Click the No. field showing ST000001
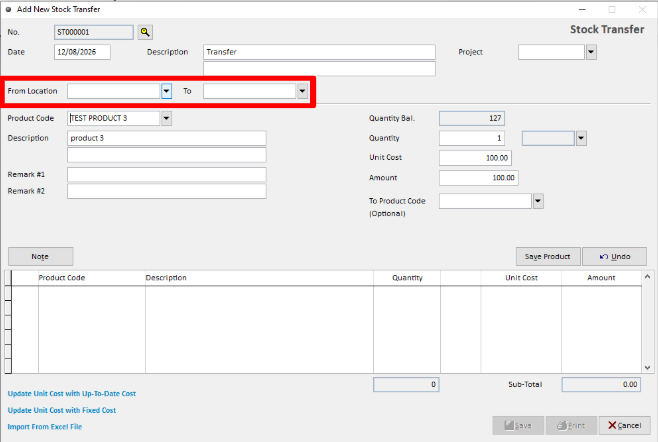The height and width of the screenshot is (442, 658). [94, 32]
